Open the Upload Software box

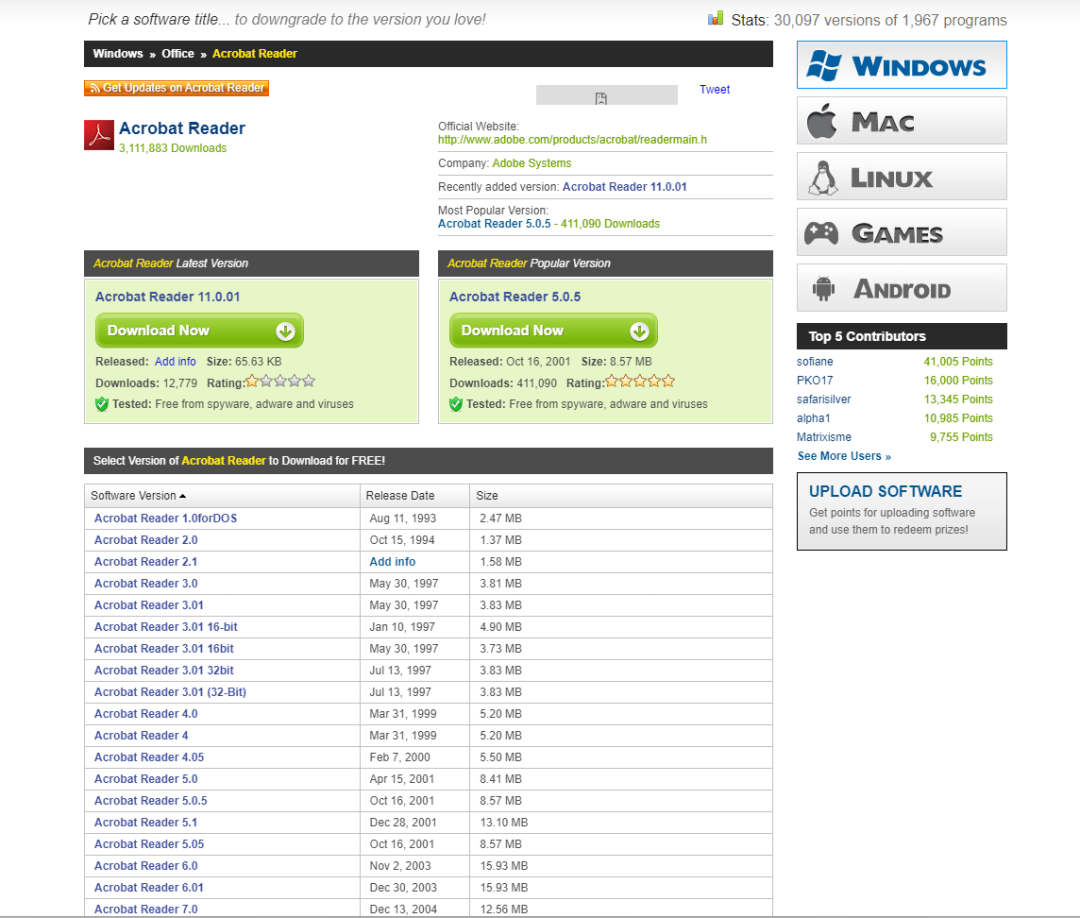point(902,511)
